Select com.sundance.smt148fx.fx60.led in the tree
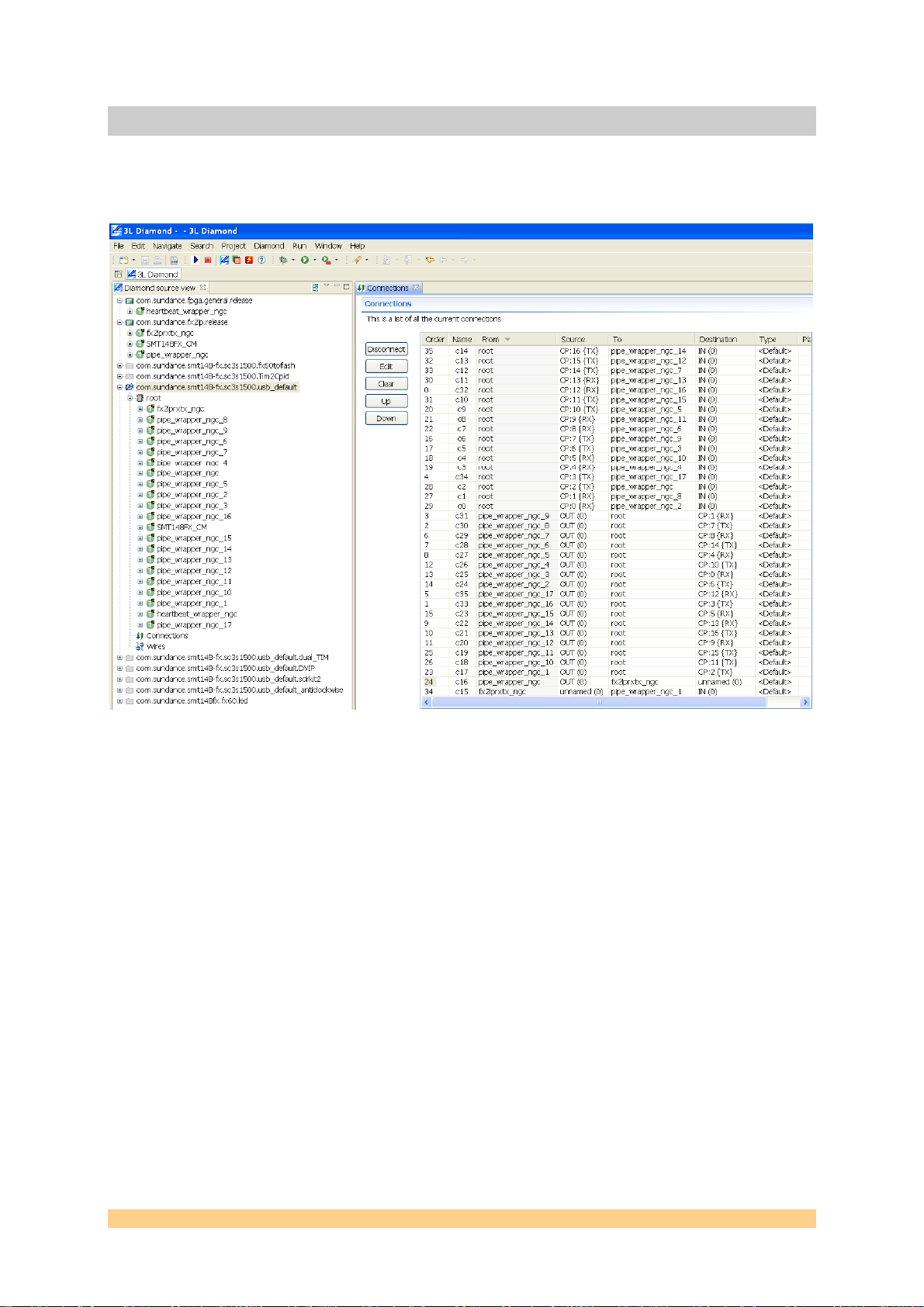The width and height of the screenshot is (924, 1307). (192, 700)
